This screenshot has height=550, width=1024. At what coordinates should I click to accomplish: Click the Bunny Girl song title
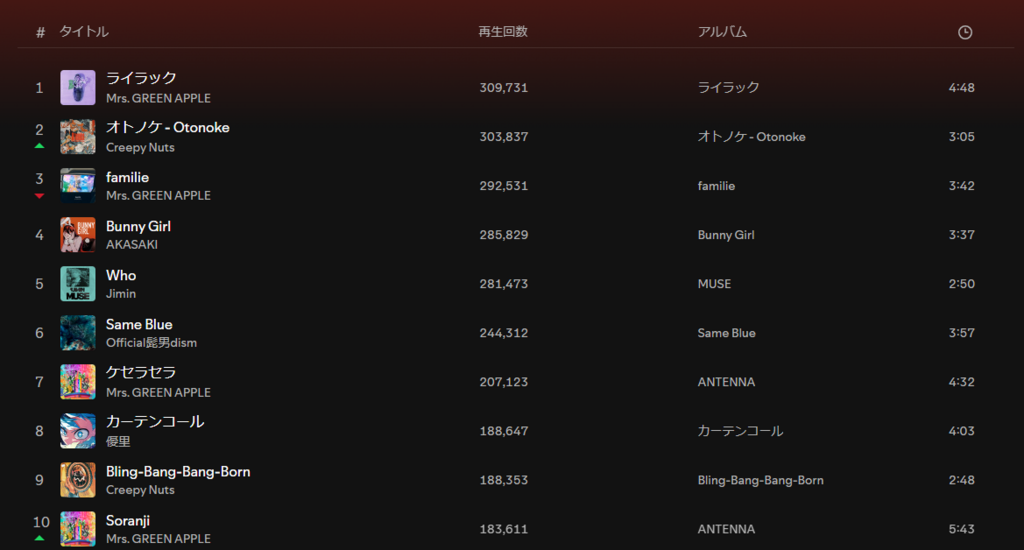138,226
